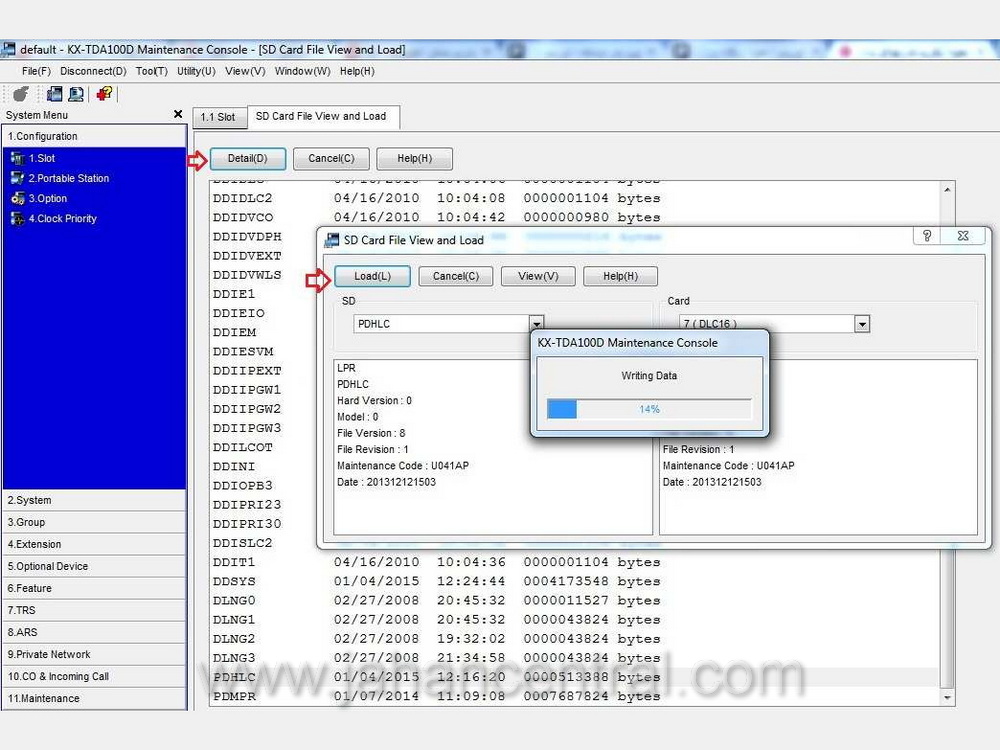Viewport: 1000px width, 750px height.
Task: Open the 2.Portable Station icon
Action: (16, 178)
